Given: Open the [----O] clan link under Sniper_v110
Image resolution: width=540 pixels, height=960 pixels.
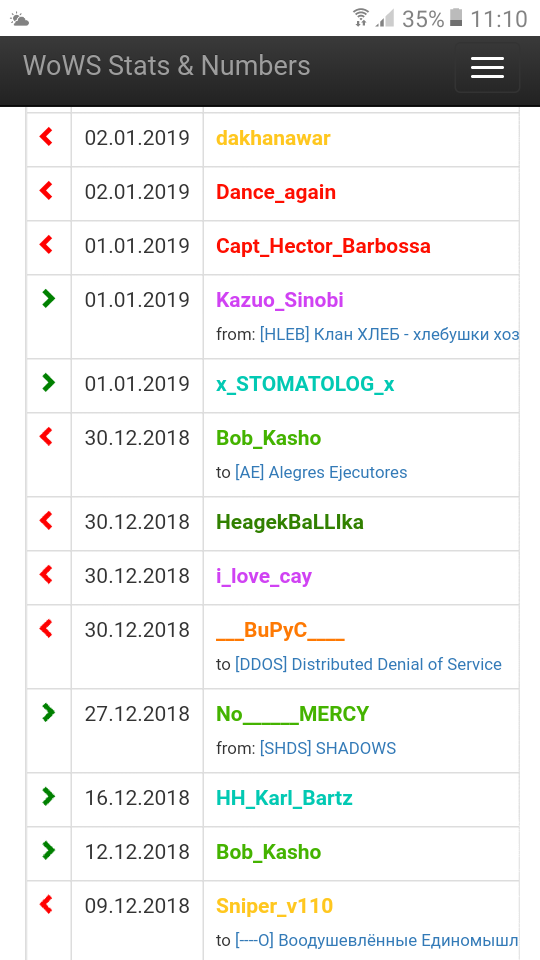Looking at the screenshot, I should (377, 940).
